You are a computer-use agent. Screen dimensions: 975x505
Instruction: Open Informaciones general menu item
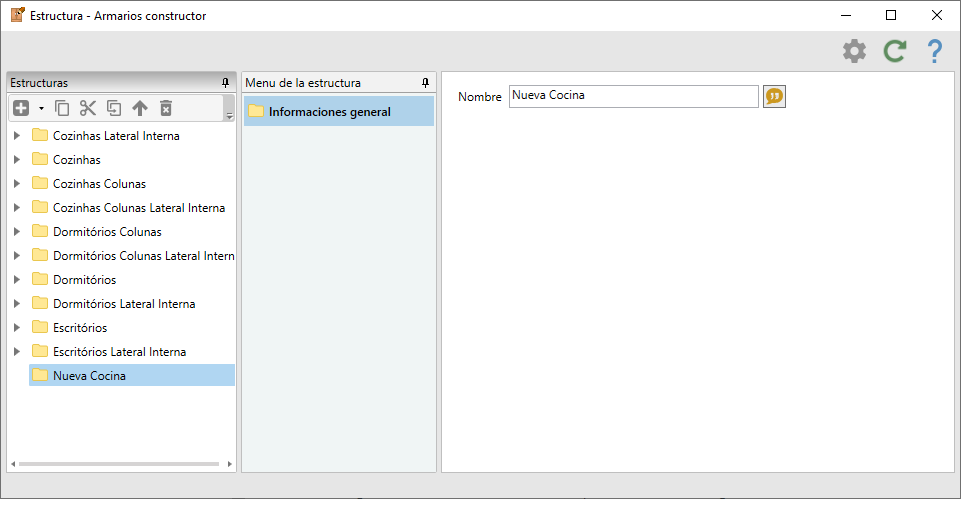339,113
